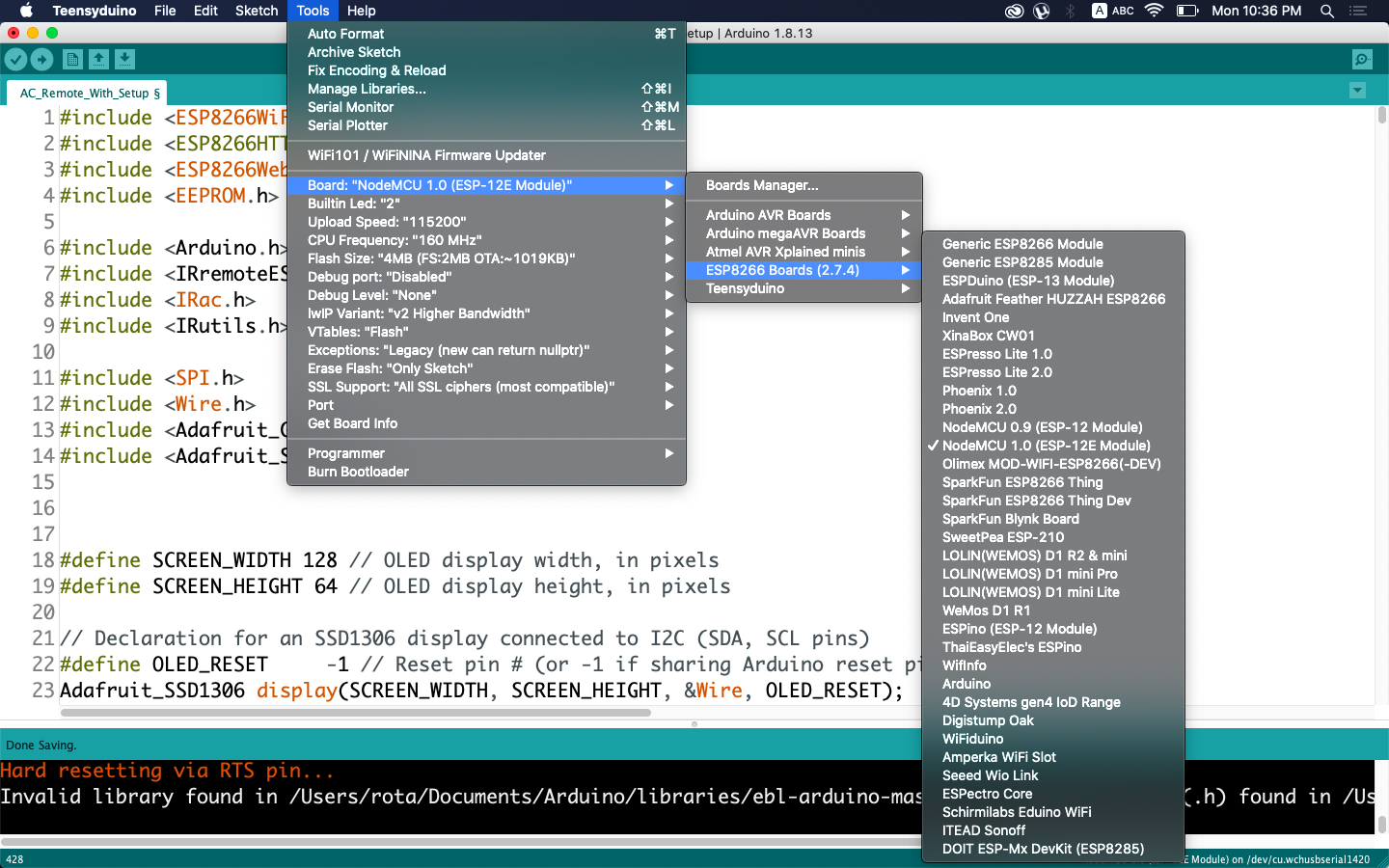Expand the Board: NodeMCU 1.0 submenu
The height and width of the screenshot is (868, 1389).
point(486,185)
